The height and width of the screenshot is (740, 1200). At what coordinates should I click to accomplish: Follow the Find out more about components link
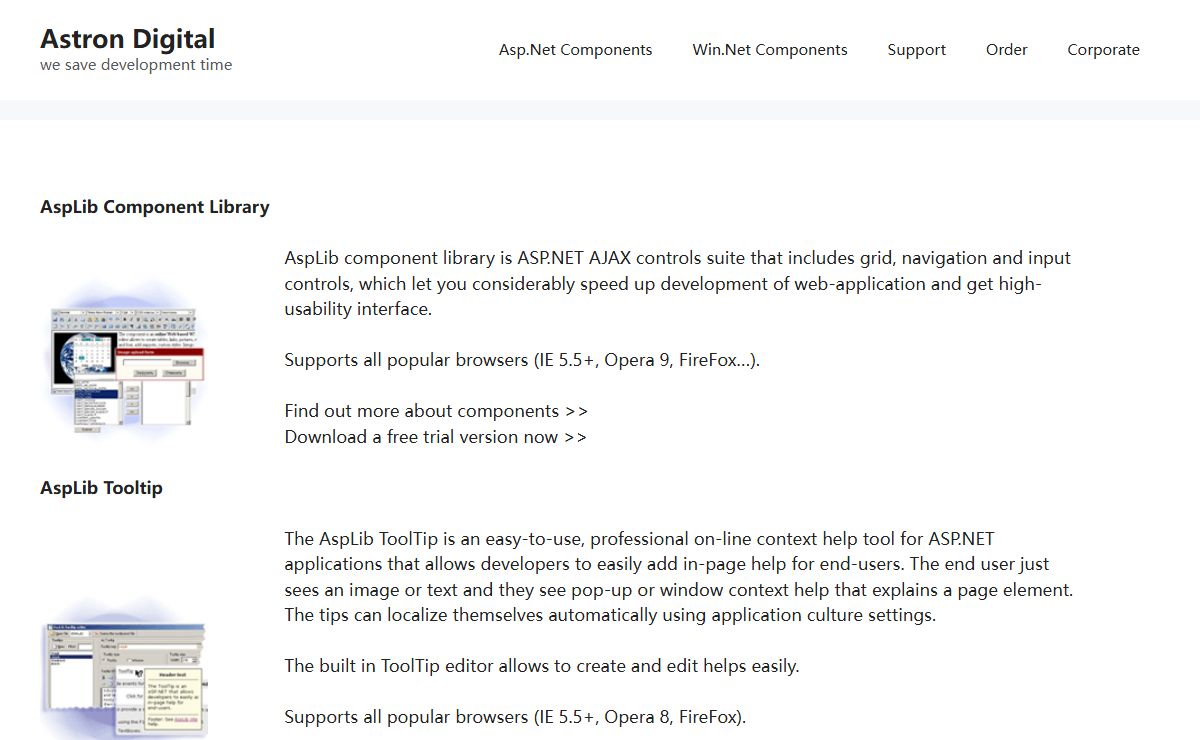(436, 411)
